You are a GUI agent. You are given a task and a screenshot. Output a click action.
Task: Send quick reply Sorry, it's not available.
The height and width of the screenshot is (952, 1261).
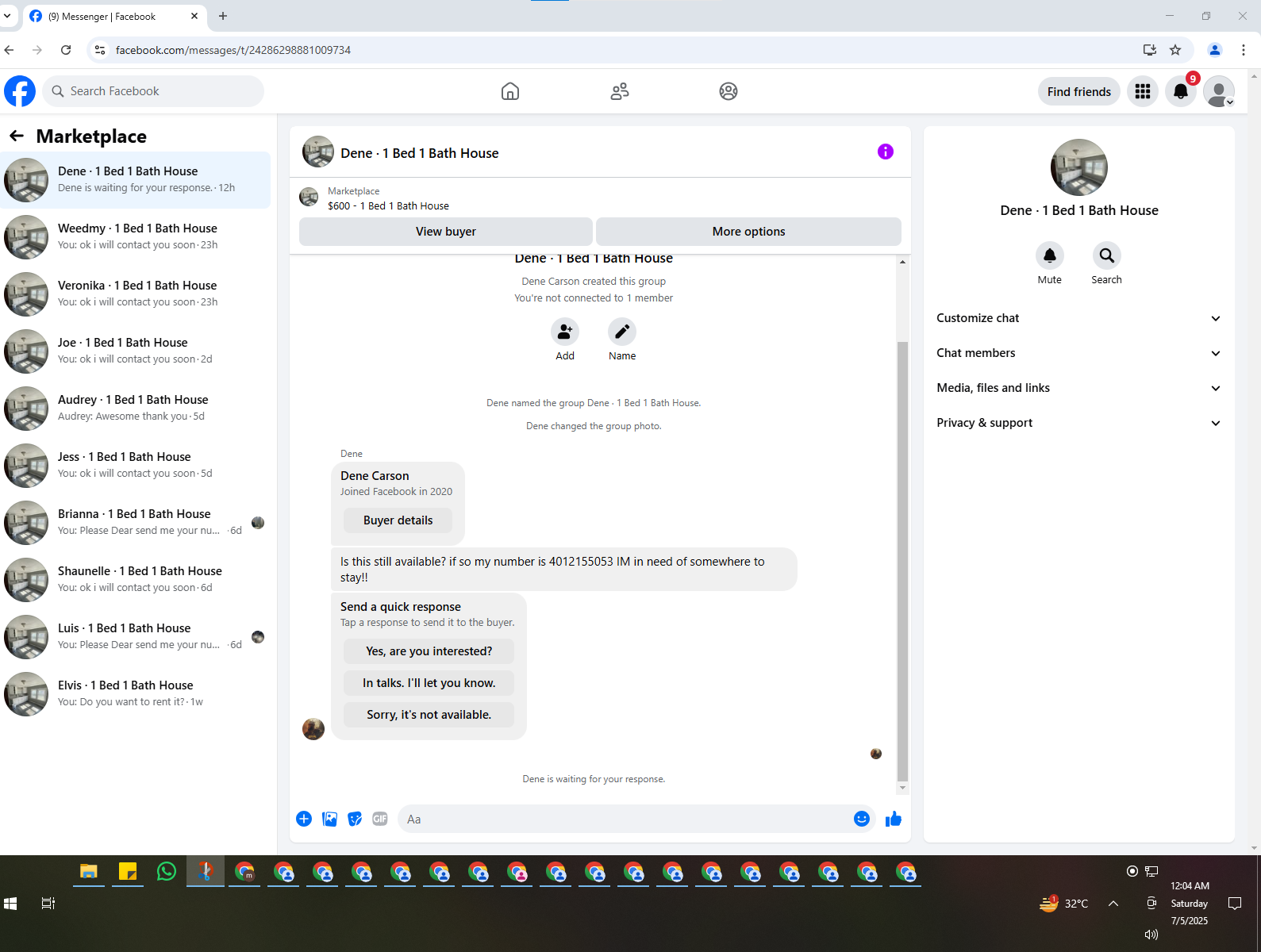[429, 715]
